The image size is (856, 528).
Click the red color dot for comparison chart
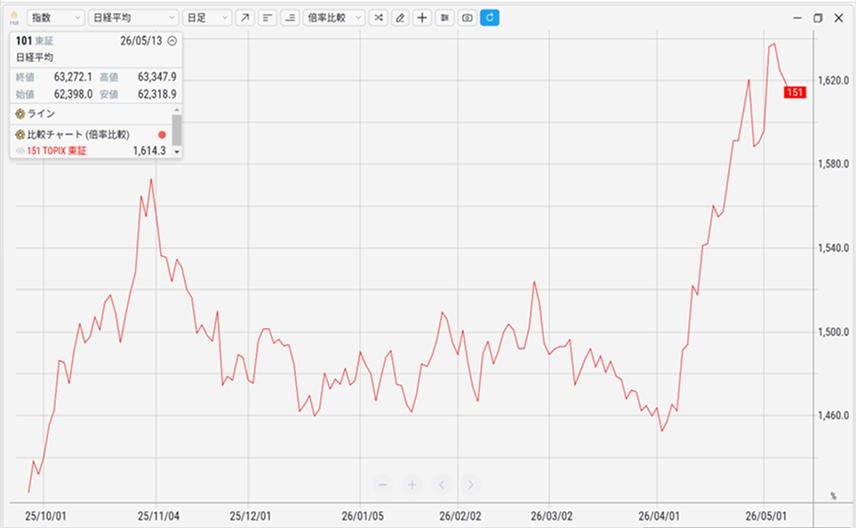(162, 135)
